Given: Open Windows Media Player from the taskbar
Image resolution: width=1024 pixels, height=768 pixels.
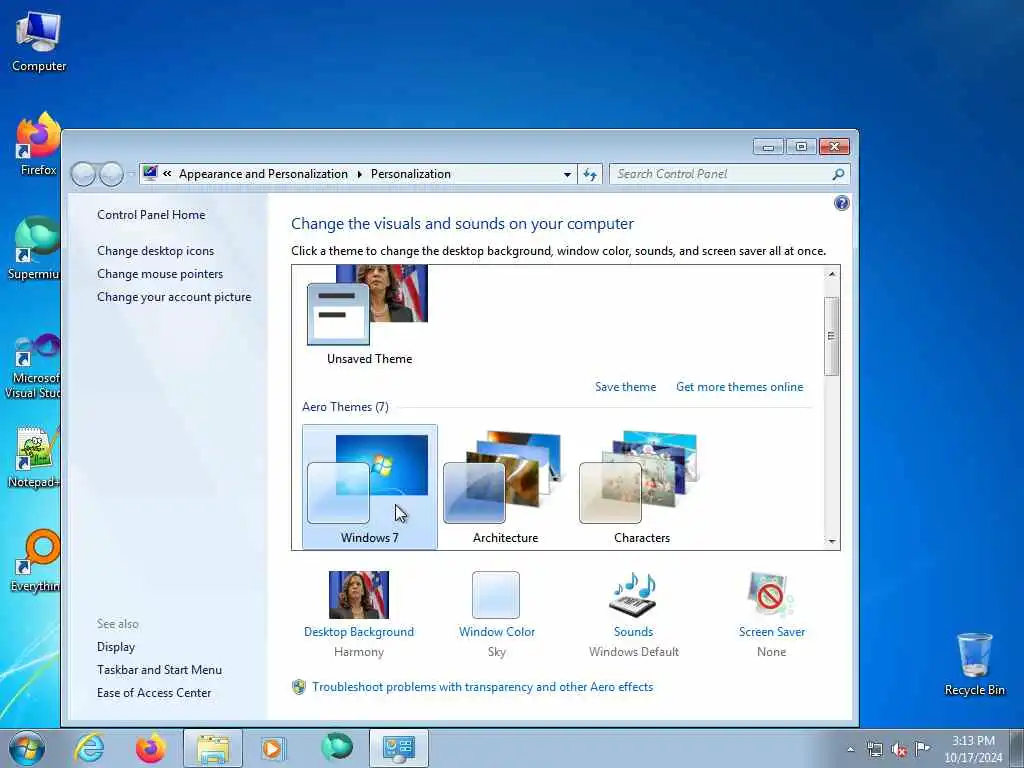Looking at the screenshot, I should (274, 748).
